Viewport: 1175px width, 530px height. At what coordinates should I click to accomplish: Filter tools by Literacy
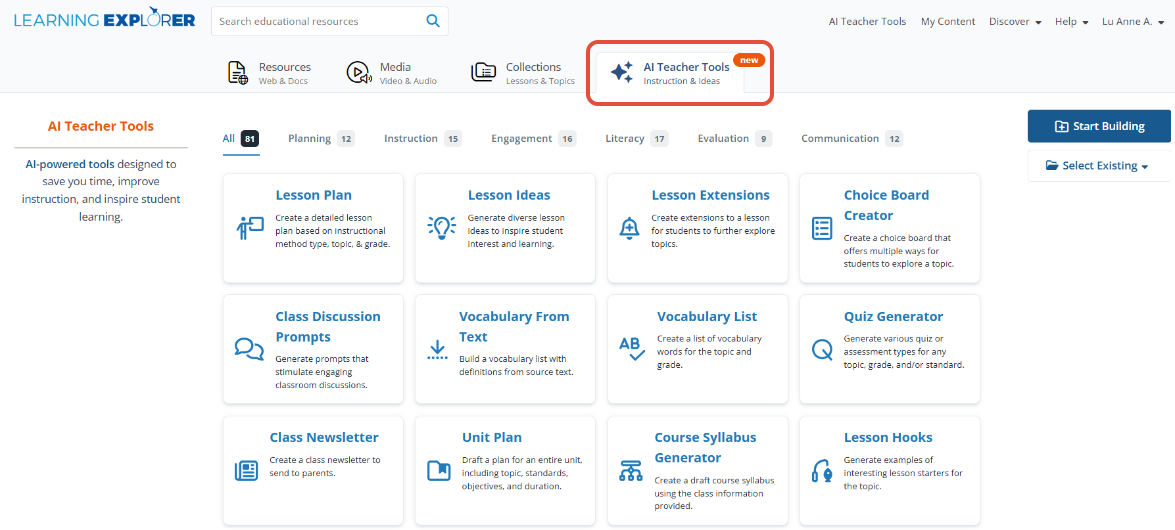[637, 139]
